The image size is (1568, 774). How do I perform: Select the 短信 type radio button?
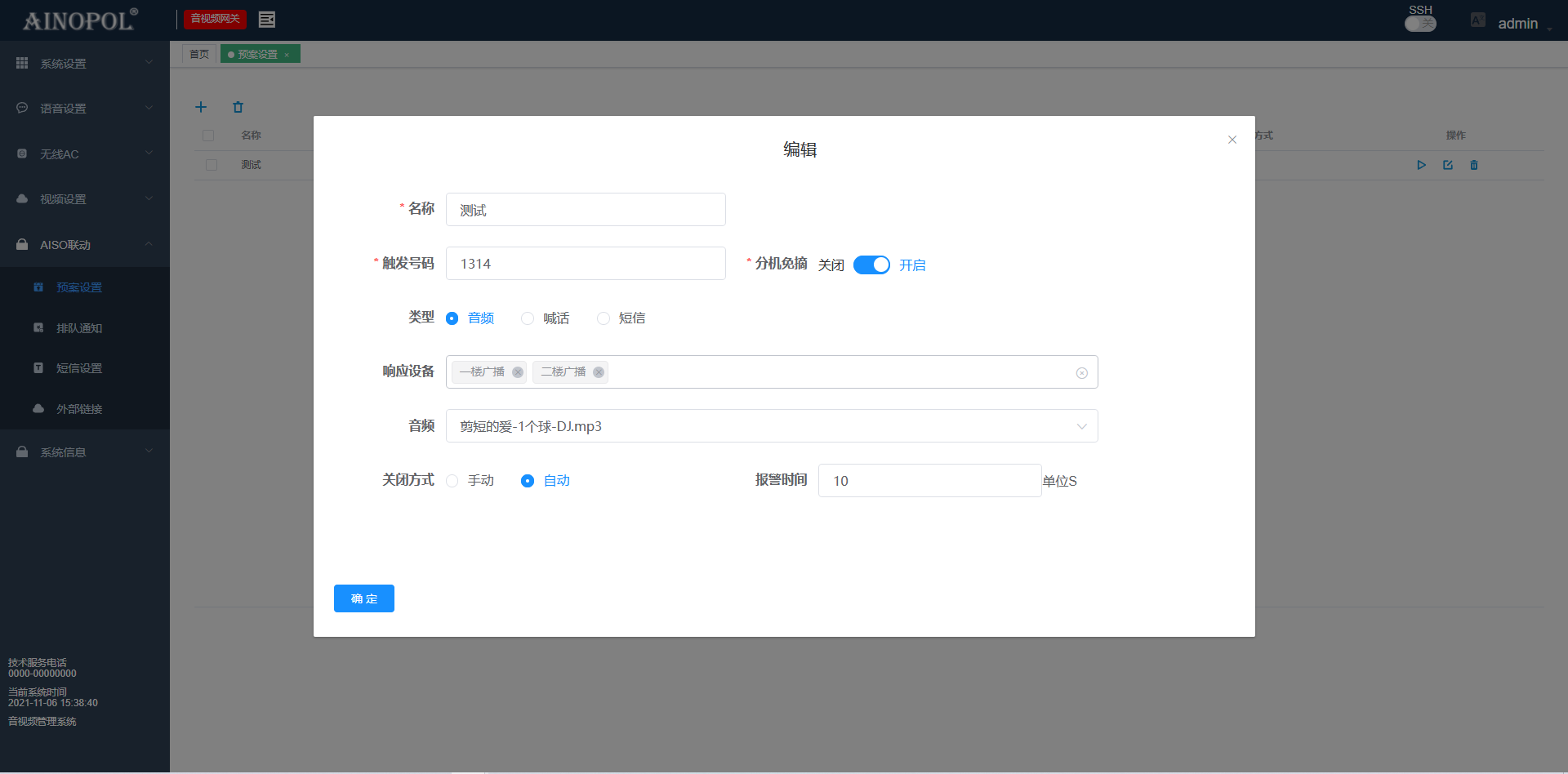click(x=604, y=318)
